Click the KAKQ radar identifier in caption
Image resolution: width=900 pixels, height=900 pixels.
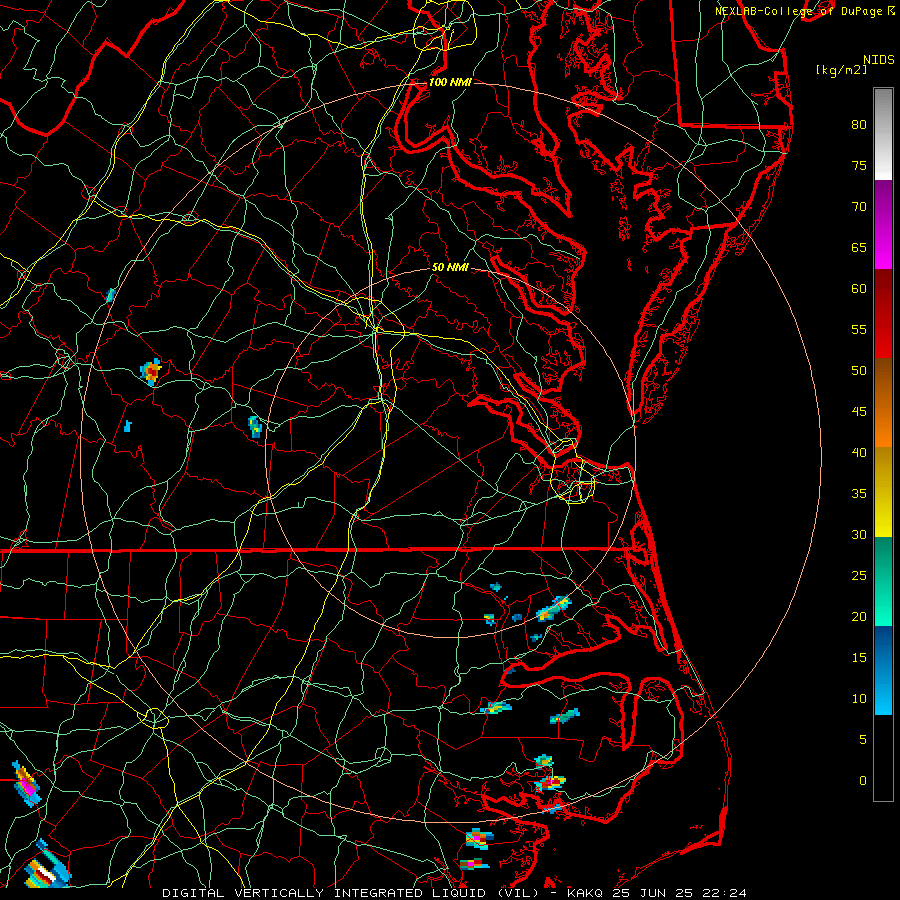tap(585, 893)
